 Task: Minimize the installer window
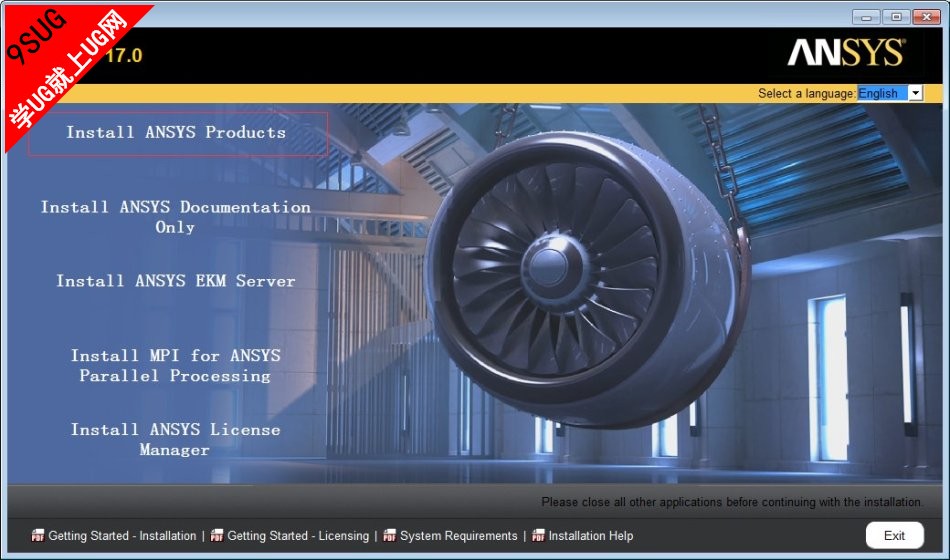click(x=866, y=17)
